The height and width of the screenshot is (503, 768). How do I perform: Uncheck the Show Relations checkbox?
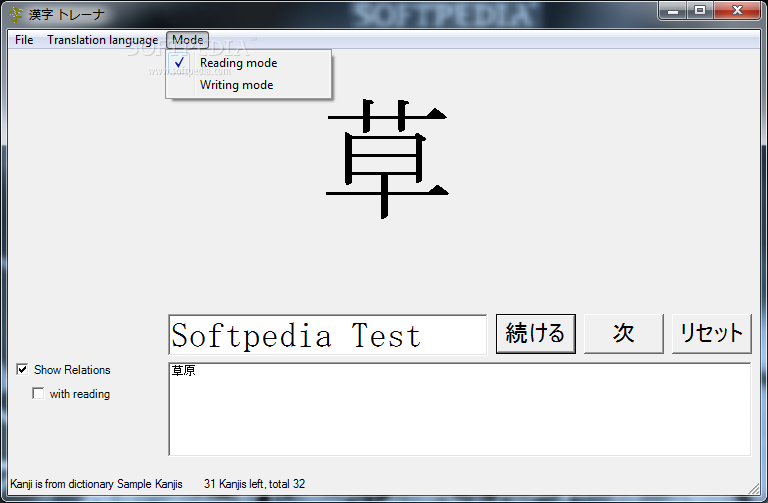(x=23, y=369)
